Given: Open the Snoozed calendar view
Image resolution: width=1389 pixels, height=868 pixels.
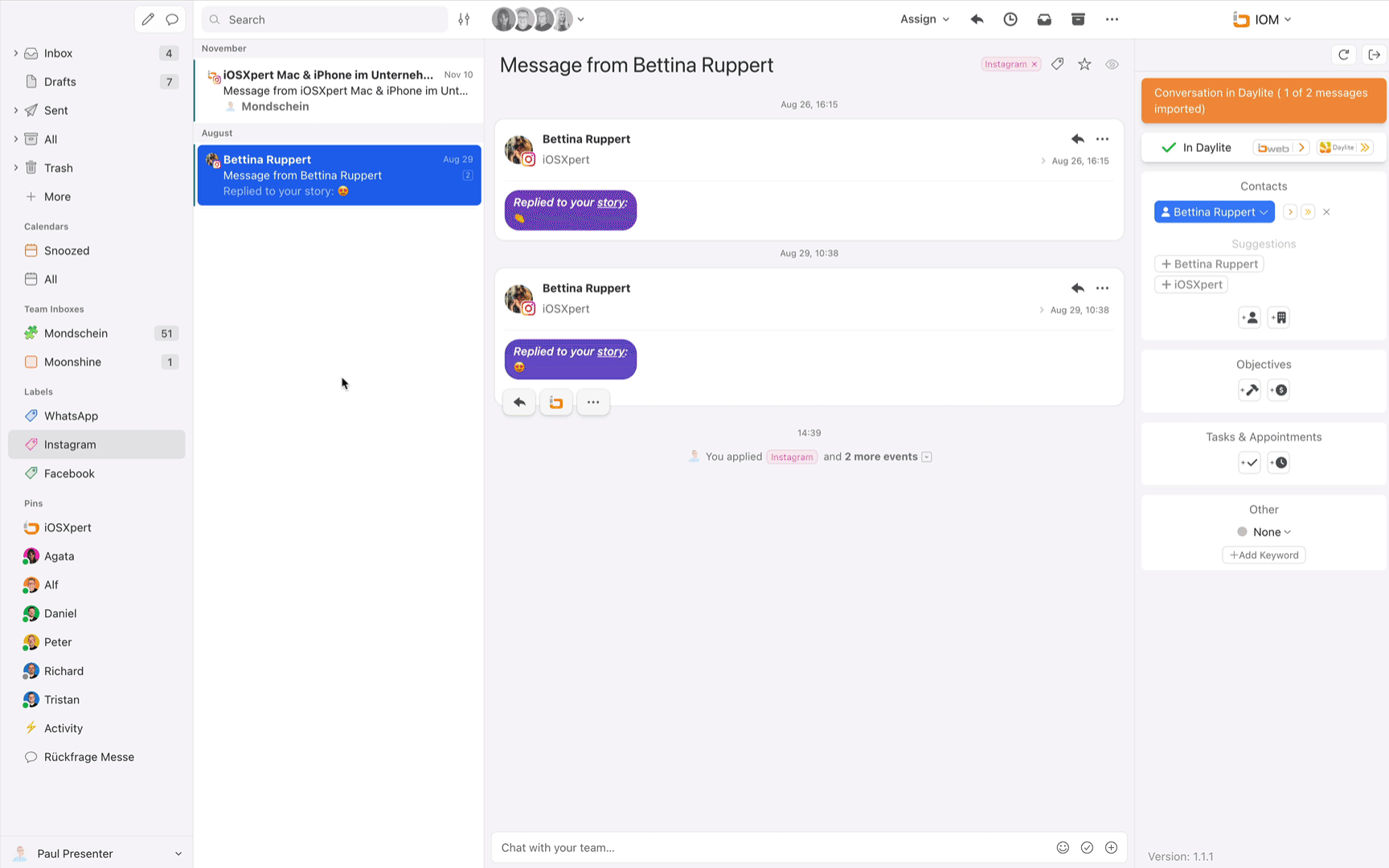Looking at the screenshot, I should (96, 251).
